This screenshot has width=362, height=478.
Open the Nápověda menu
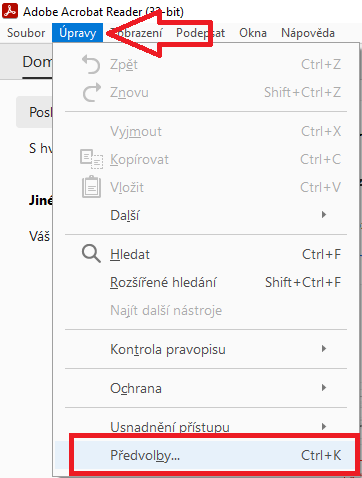point(308,33)
